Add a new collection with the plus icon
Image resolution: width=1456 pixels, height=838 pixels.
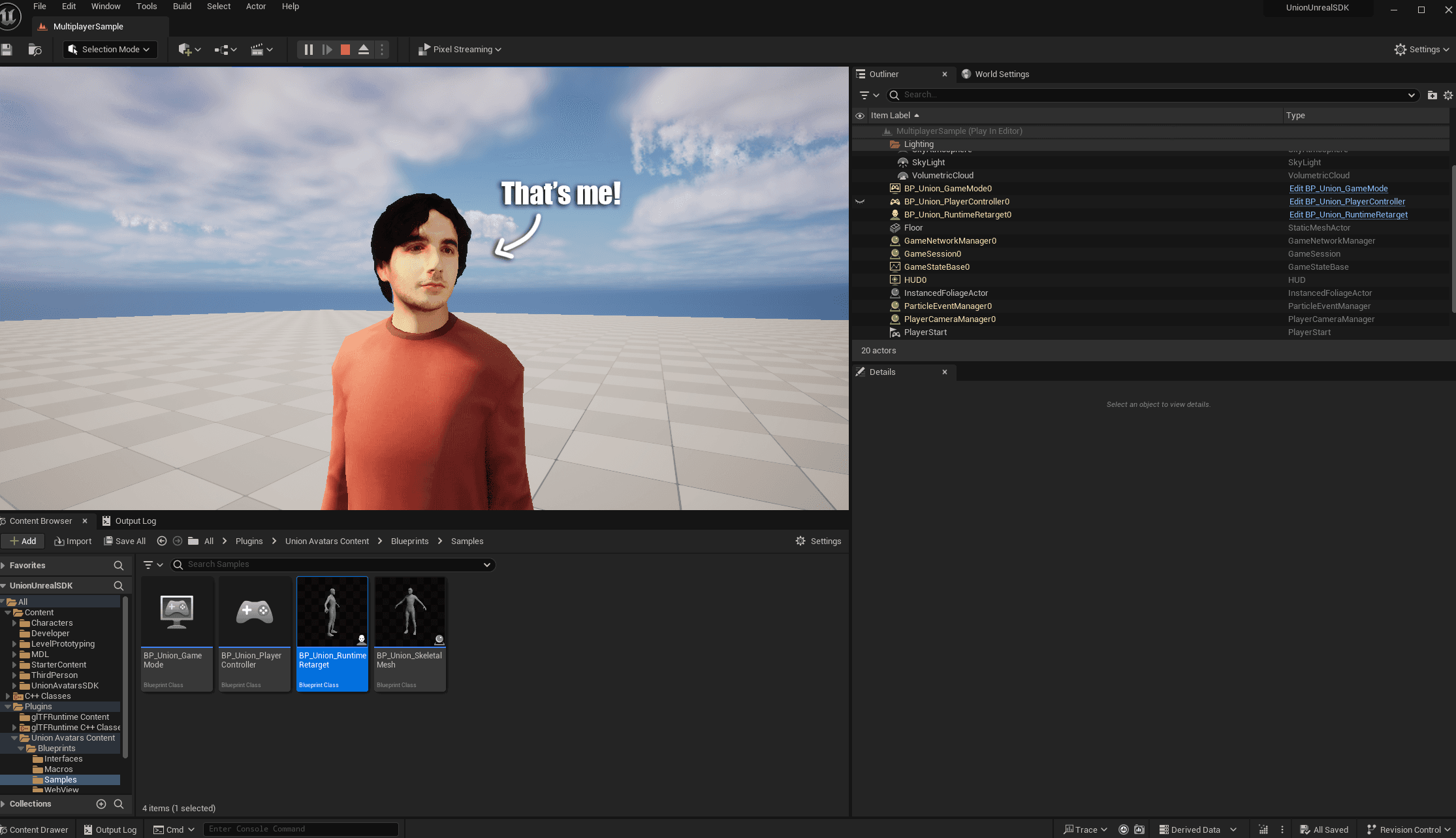click(101, 804)
